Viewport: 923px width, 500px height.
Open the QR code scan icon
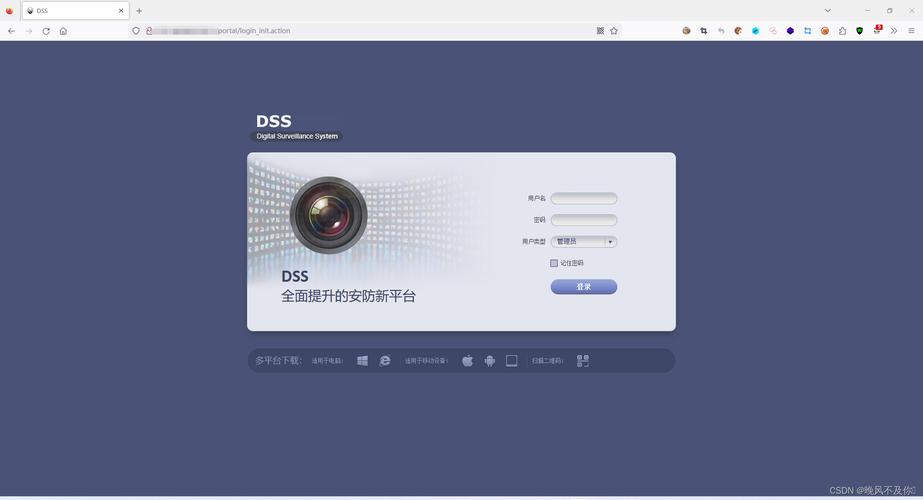pyautogui.click(x=583, y=361)
